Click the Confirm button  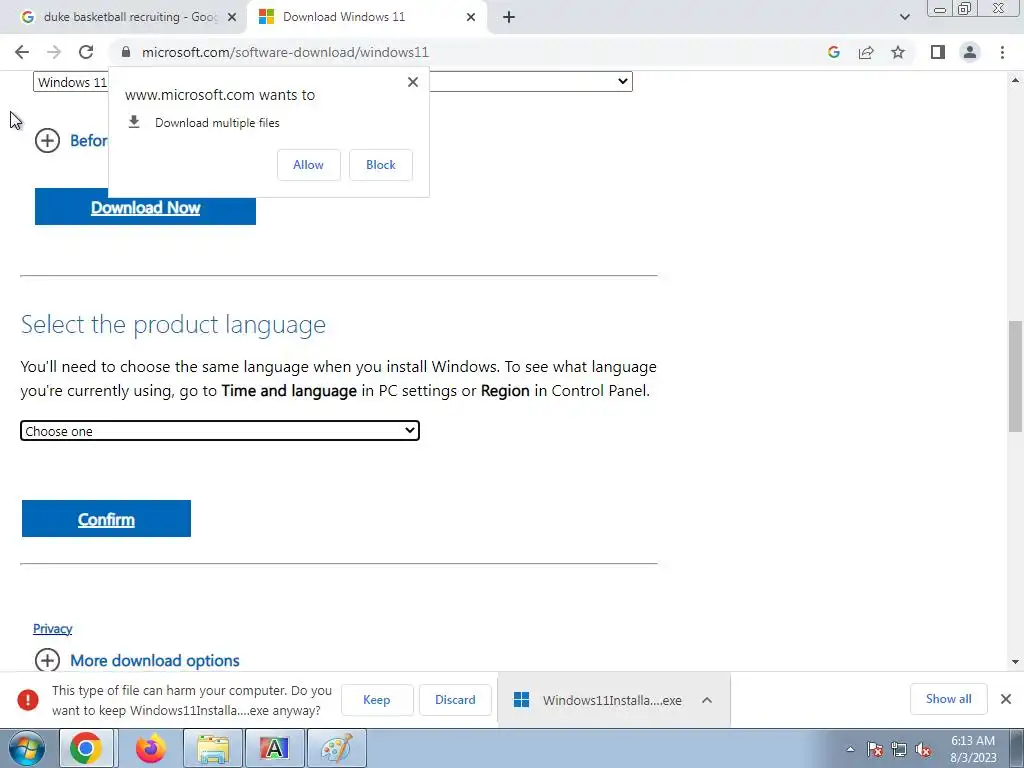tap(106, 519)
